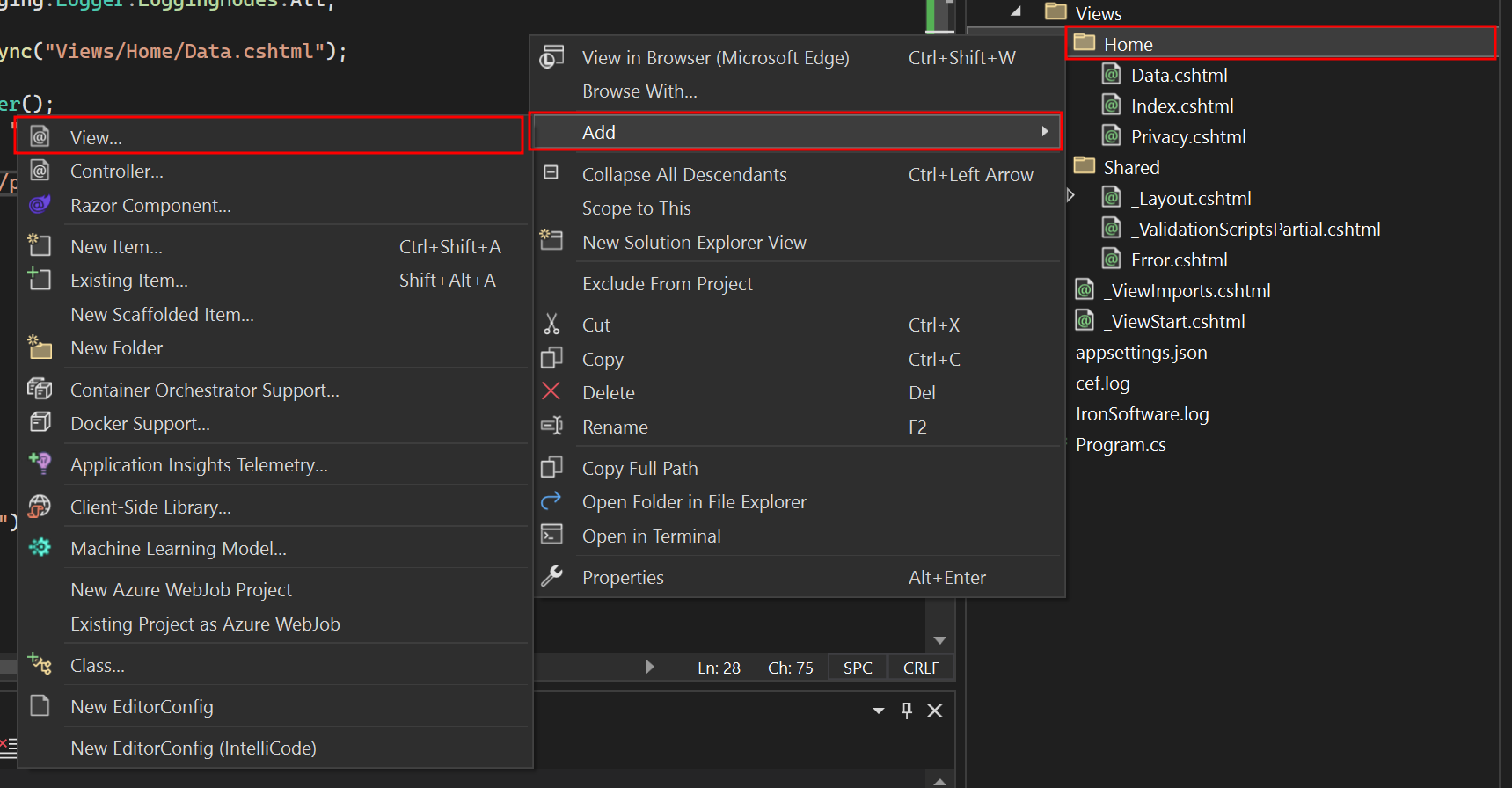
Task: Open _ViewImports.cshtml file
Action: (x=1187, y=291)
